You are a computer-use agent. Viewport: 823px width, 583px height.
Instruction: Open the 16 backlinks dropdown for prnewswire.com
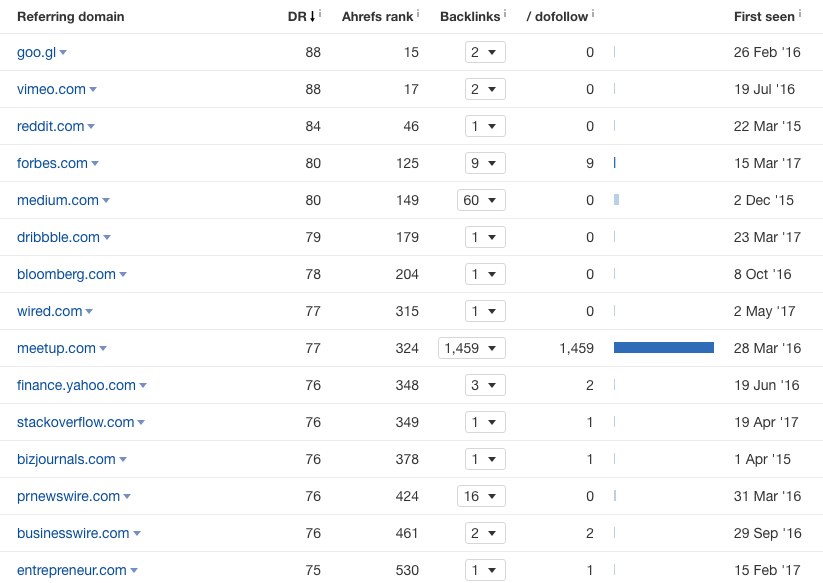(x=481, y=496)
